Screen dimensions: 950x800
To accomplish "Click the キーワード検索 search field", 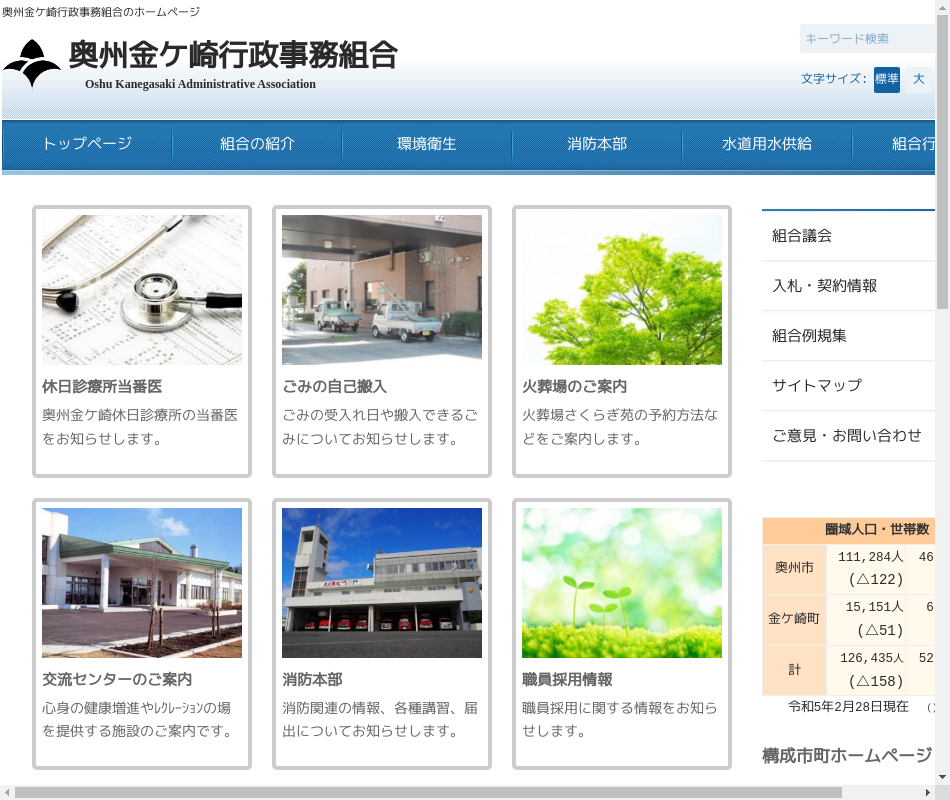I will pyautogui.click(x=865, y=39).
